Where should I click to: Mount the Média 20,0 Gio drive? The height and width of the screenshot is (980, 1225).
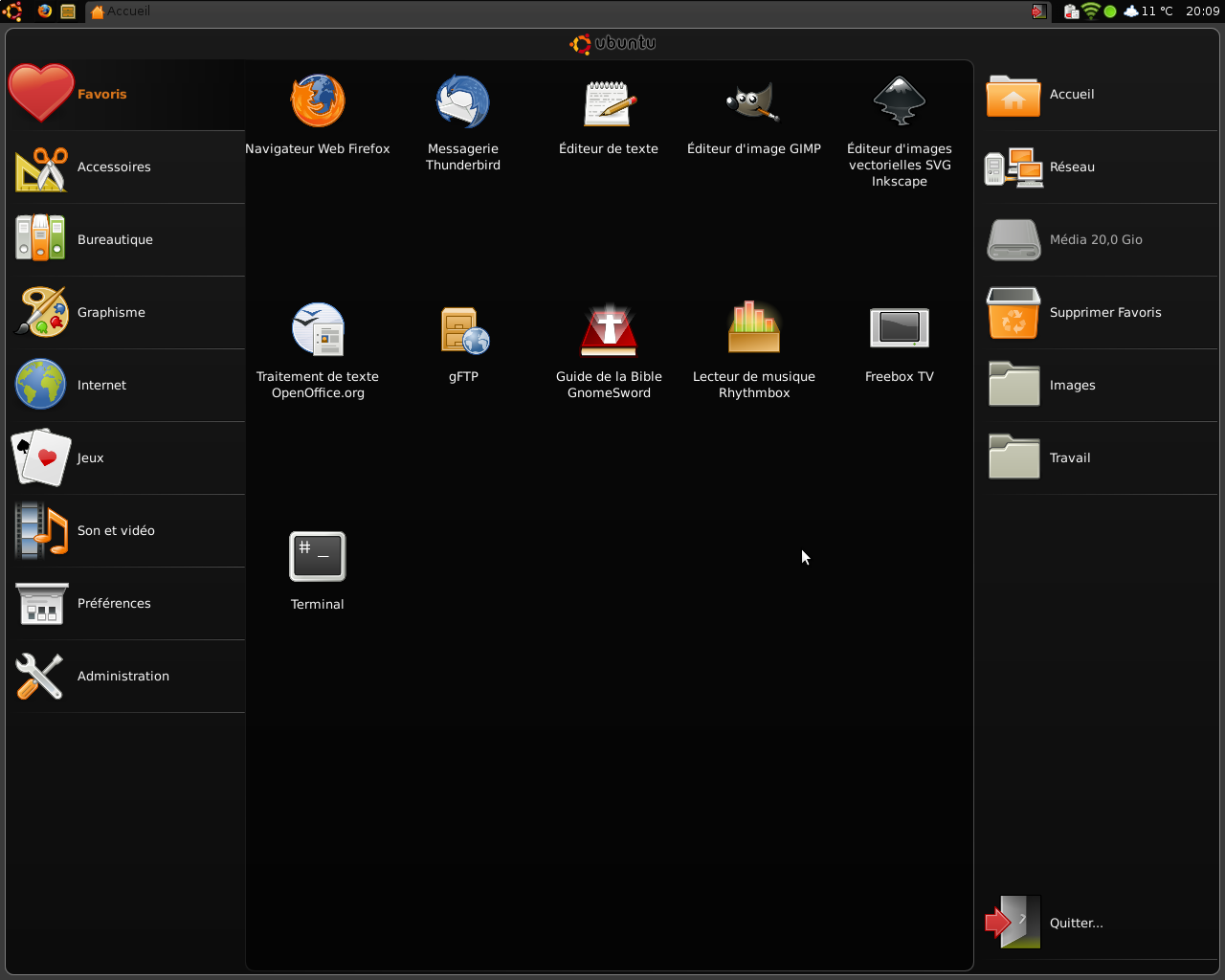pos(1100,239)
